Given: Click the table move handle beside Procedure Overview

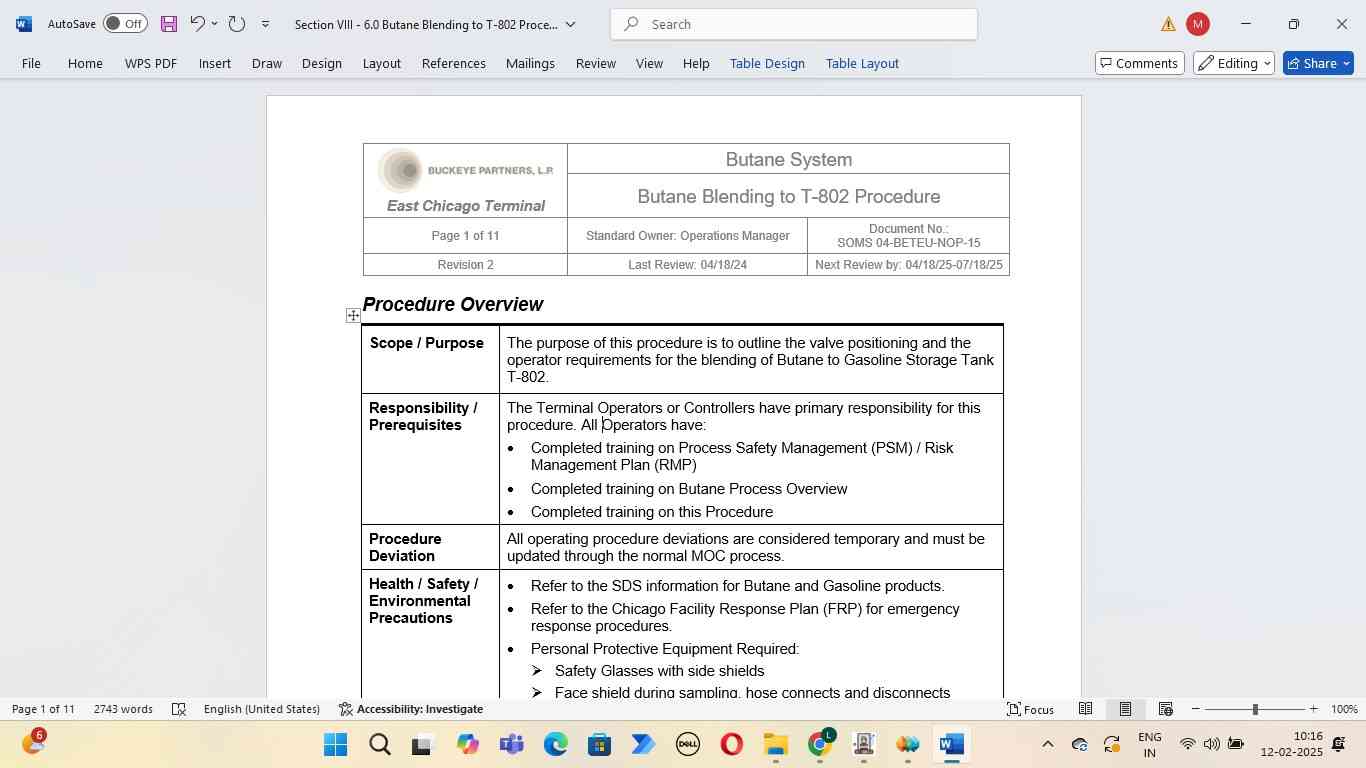Looking at the screenshot, I should point(353,315).
